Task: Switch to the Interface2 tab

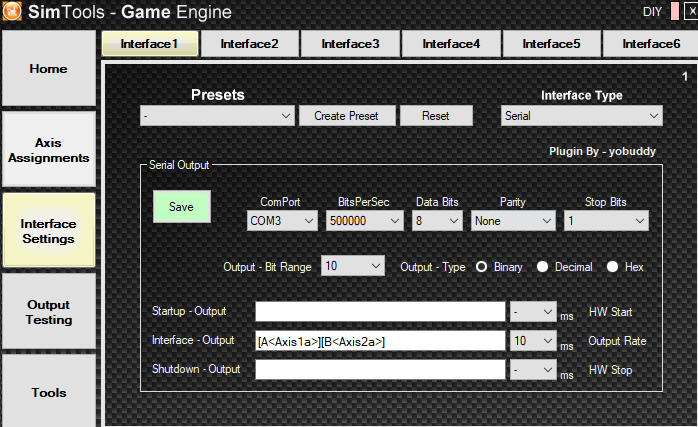Action: 249,44
